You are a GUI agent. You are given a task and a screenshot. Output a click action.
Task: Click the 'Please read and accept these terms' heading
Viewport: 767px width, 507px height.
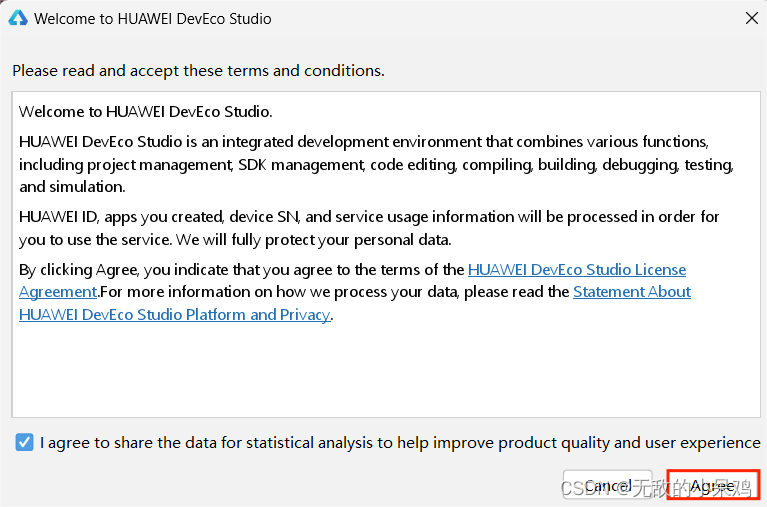point(198,71)
